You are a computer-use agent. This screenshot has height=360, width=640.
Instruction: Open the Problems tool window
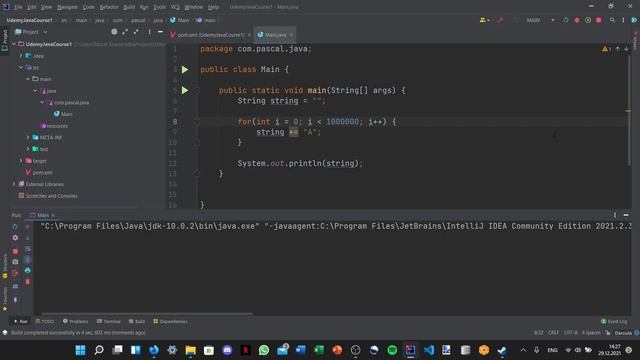pos(76,322)
